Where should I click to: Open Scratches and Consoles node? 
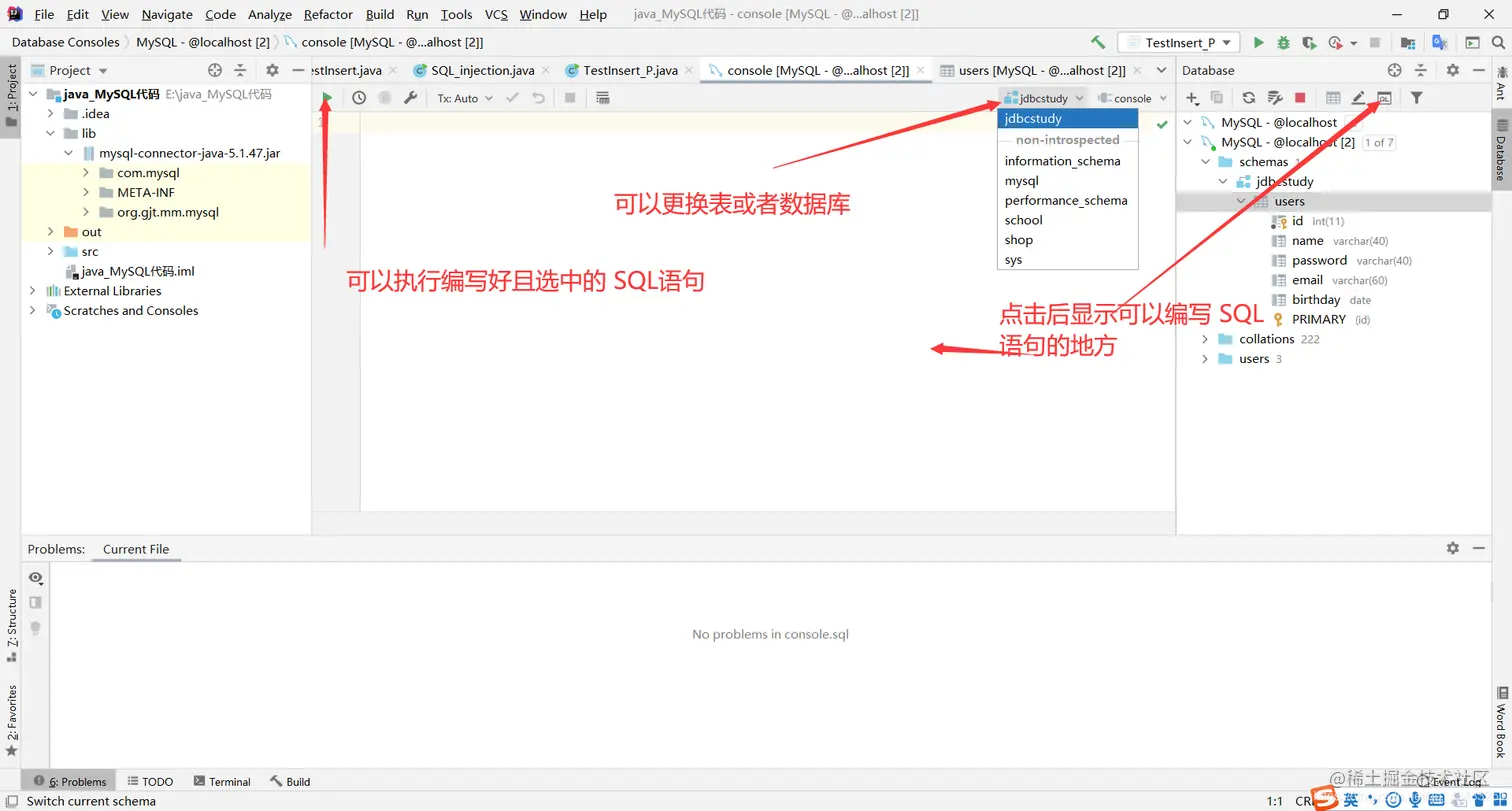click(x=131, y=311)
